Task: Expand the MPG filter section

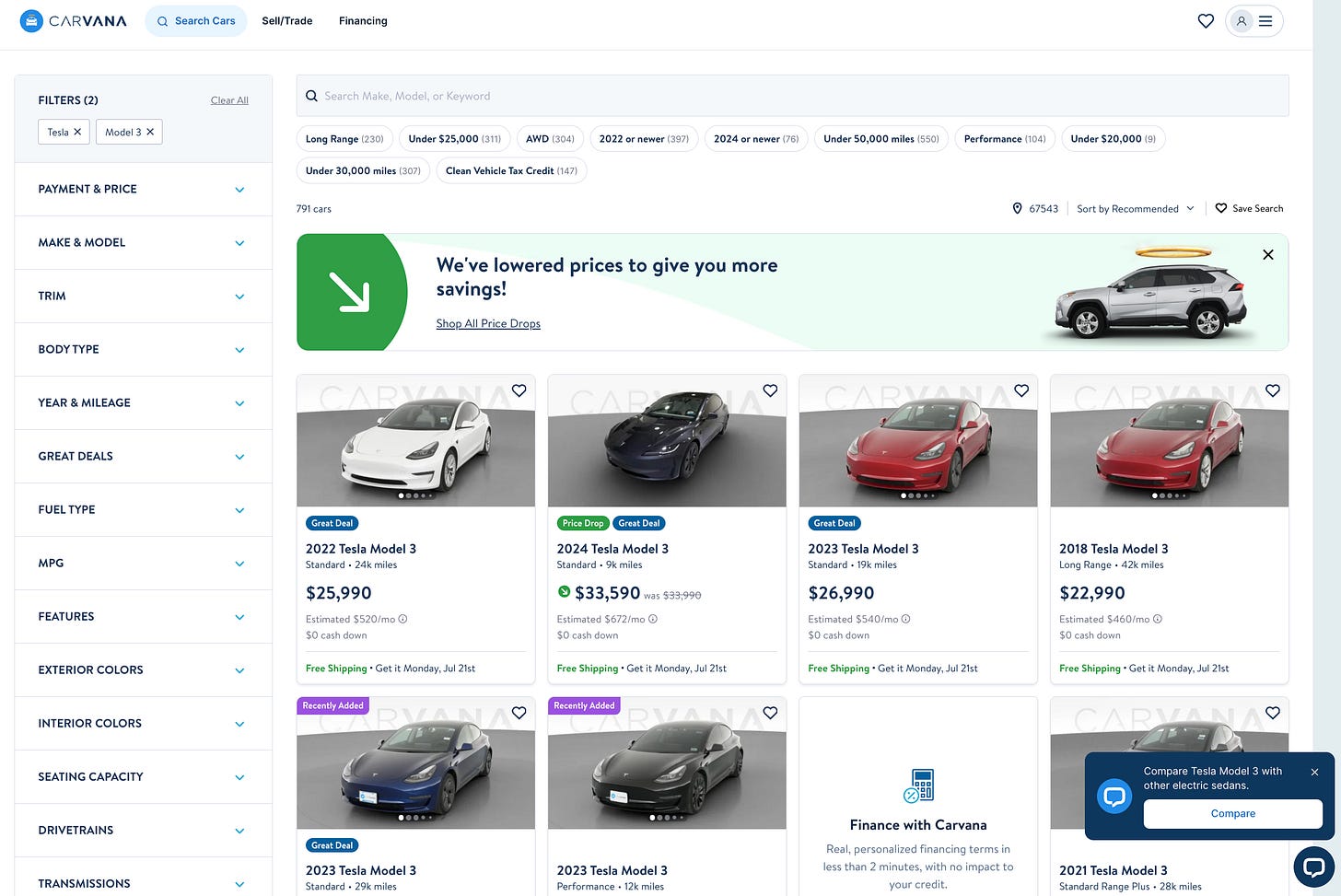Action: point(143,563)
